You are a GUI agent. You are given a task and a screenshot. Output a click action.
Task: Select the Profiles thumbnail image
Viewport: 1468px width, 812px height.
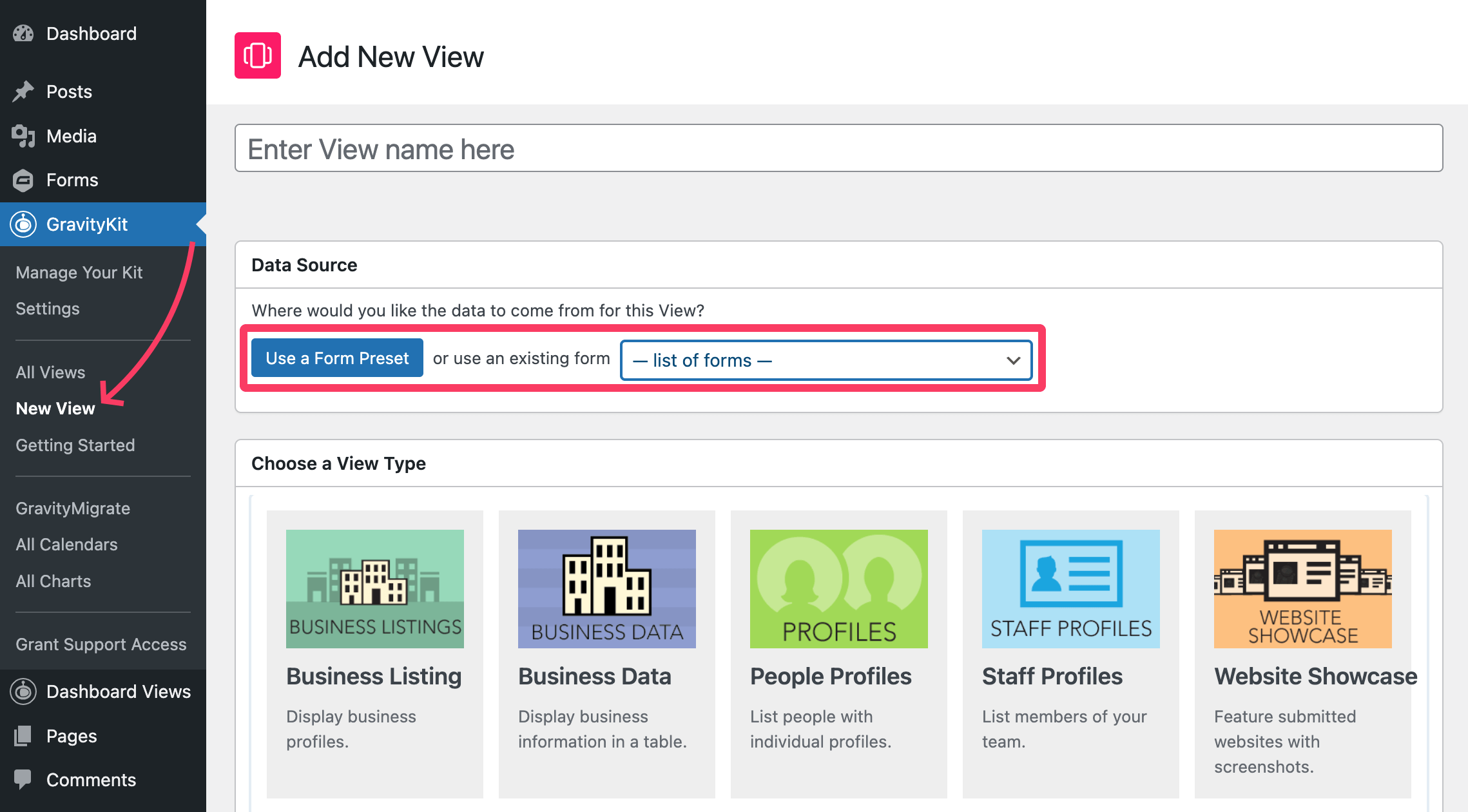[839, 589]
